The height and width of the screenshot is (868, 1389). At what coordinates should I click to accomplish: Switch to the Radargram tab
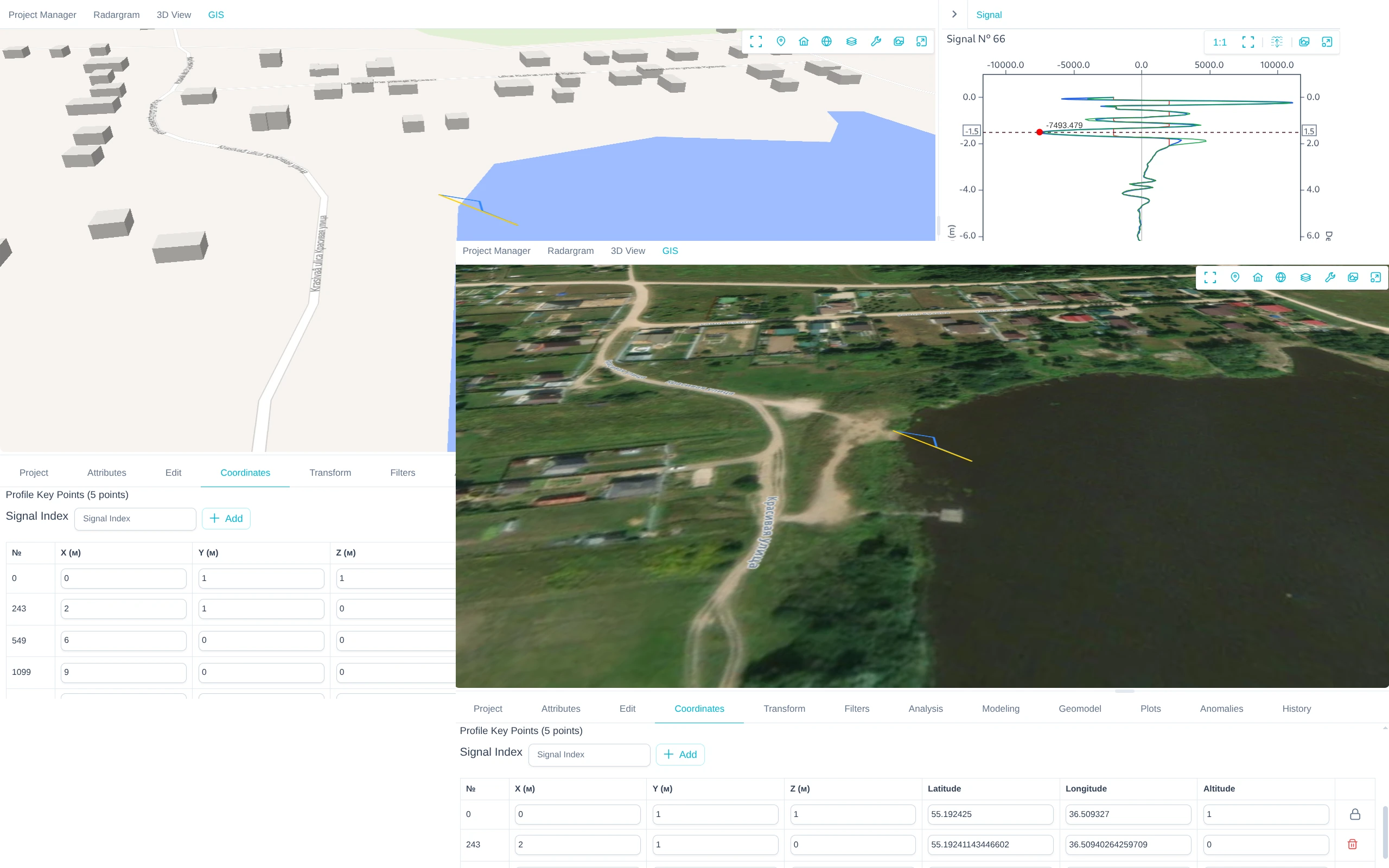(x=117, y=15)
